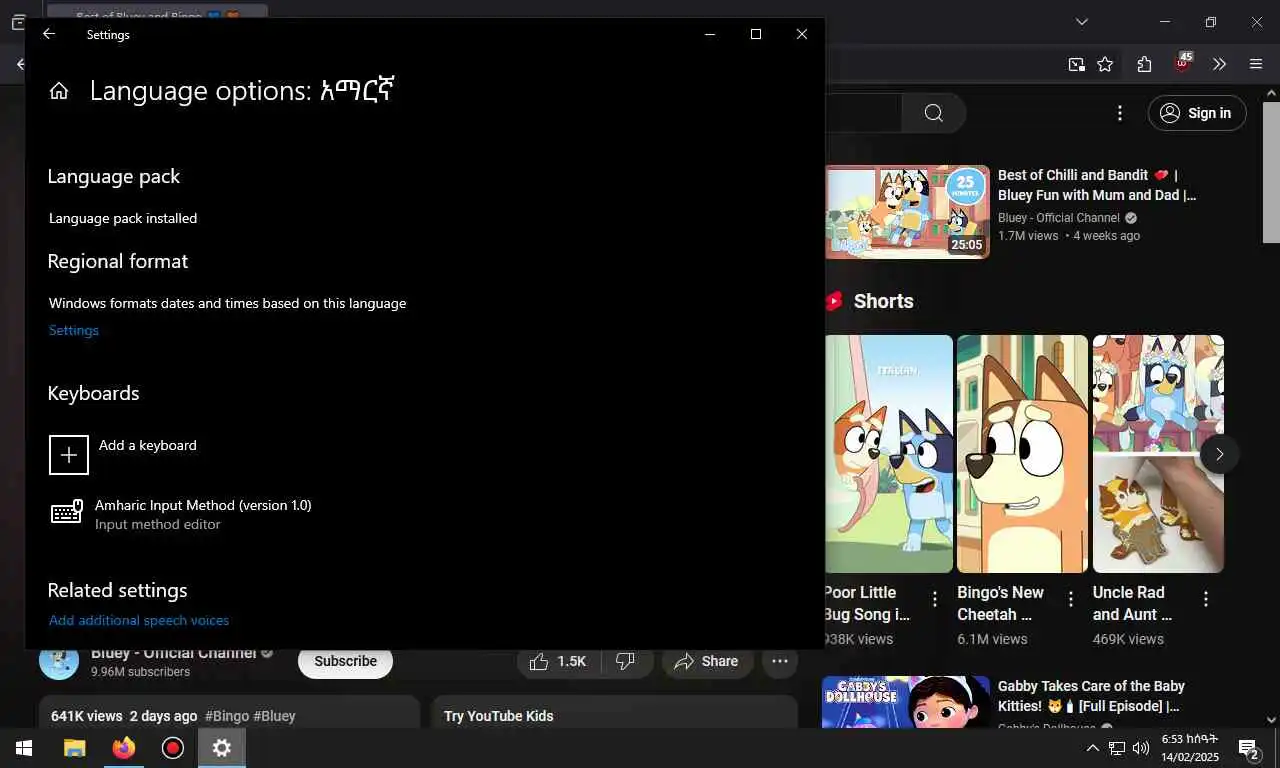Open Gabby's Dollhouse video thumbnail
This screenshot has height=768, width=1280.
pos(906,702)
